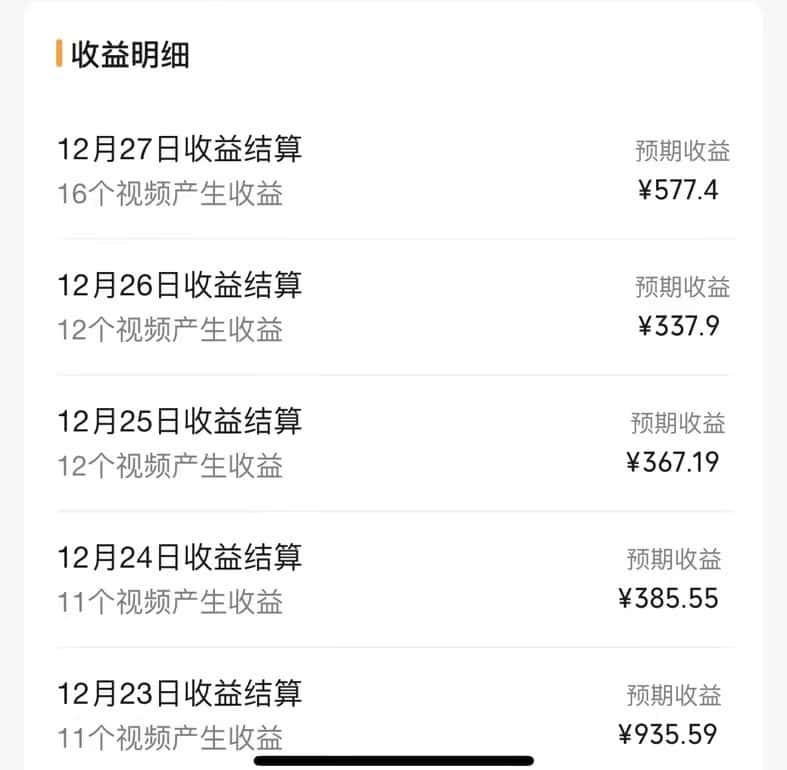Click the 收益明细 section header
This screenshot has width=787, height=770.
tap(130, 54)
